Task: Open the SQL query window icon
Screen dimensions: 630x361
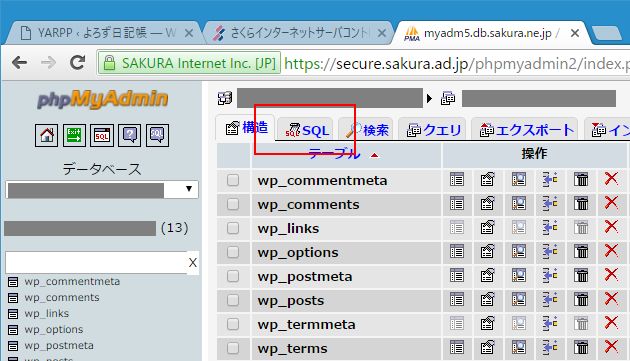Action: click(102, 135)
